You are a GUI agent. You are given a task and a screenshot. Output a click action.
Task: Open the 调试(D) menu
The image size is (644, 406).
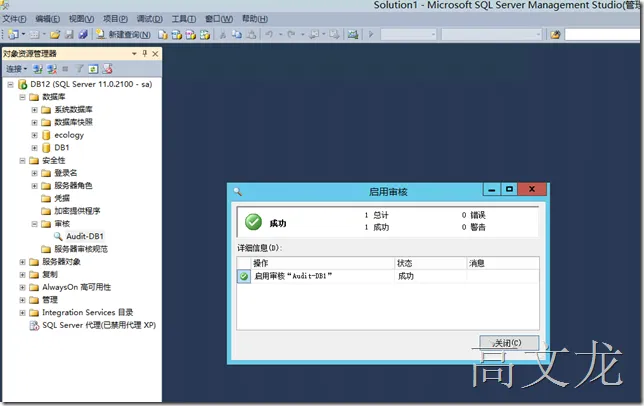[x=150, y=19]
